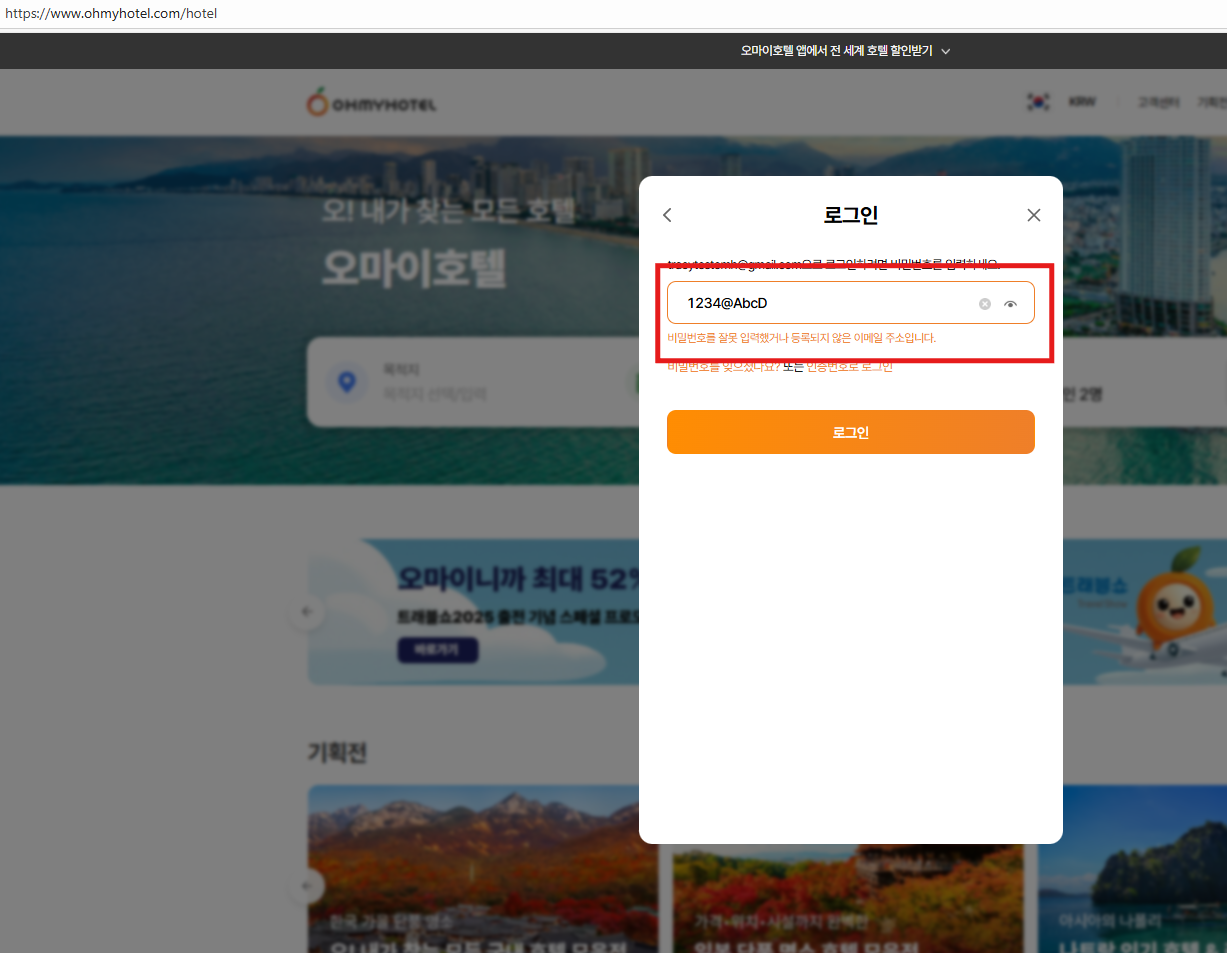This screenshot has height=953, width=1227.
Task: Expand the 오마이호텔 앱 discount banner chevron
Action: tap(946, 51)
